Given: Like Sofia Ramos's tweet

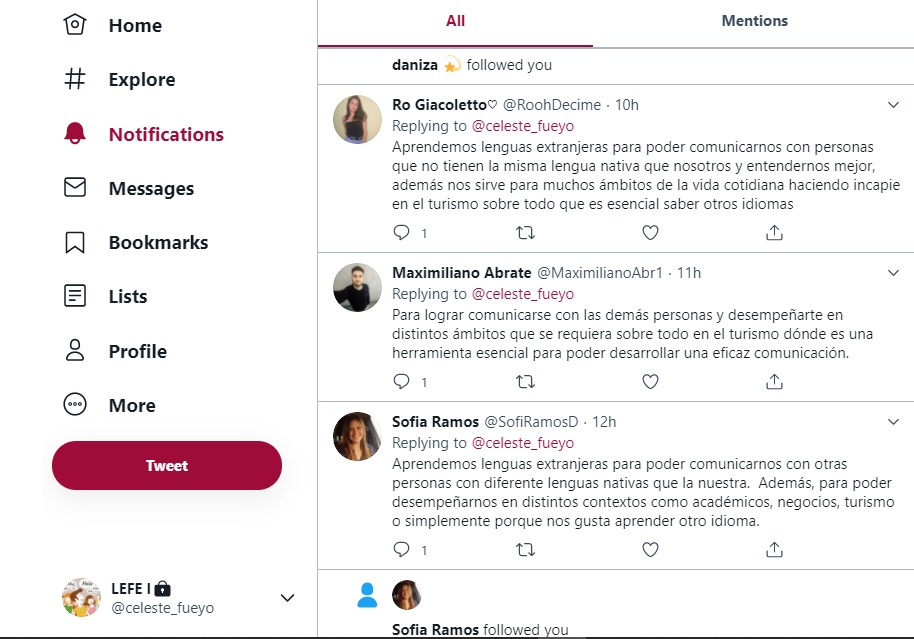Looking at the screenshot, I should pos(650,549).
